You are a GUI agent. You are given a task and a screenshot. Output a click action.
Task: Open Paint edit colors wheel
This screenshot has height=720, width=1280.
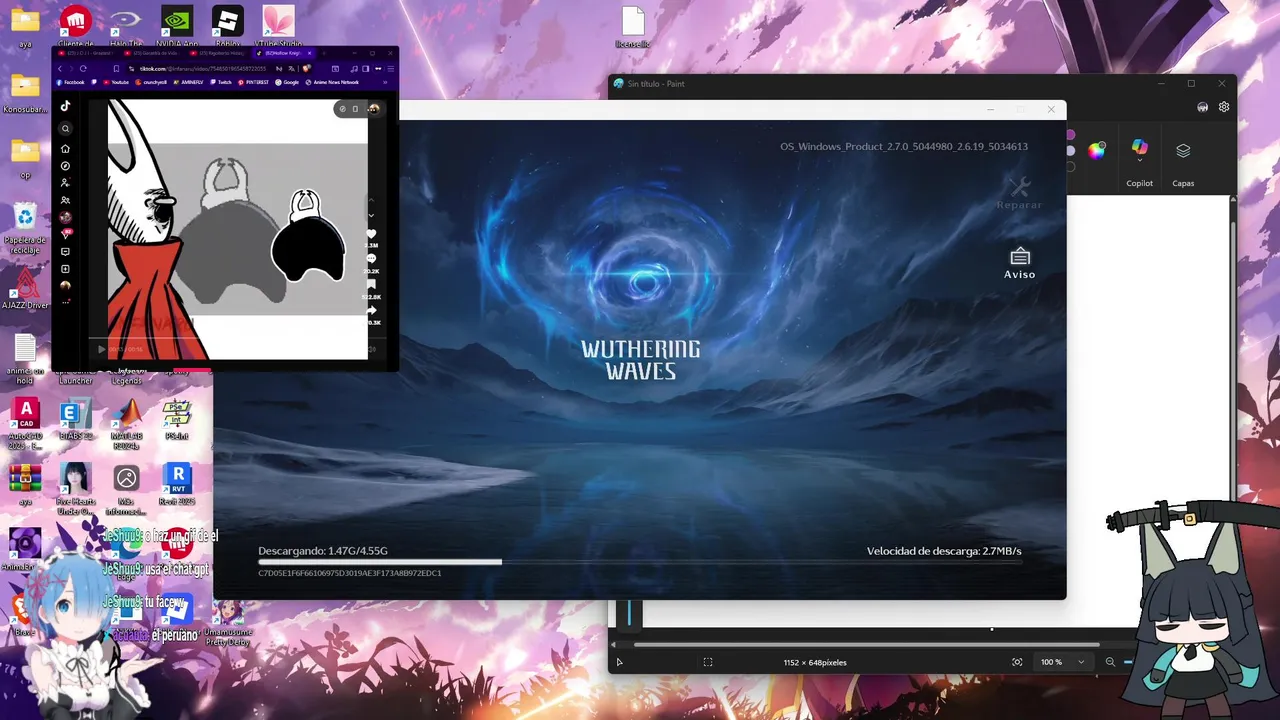[1097, 151]
